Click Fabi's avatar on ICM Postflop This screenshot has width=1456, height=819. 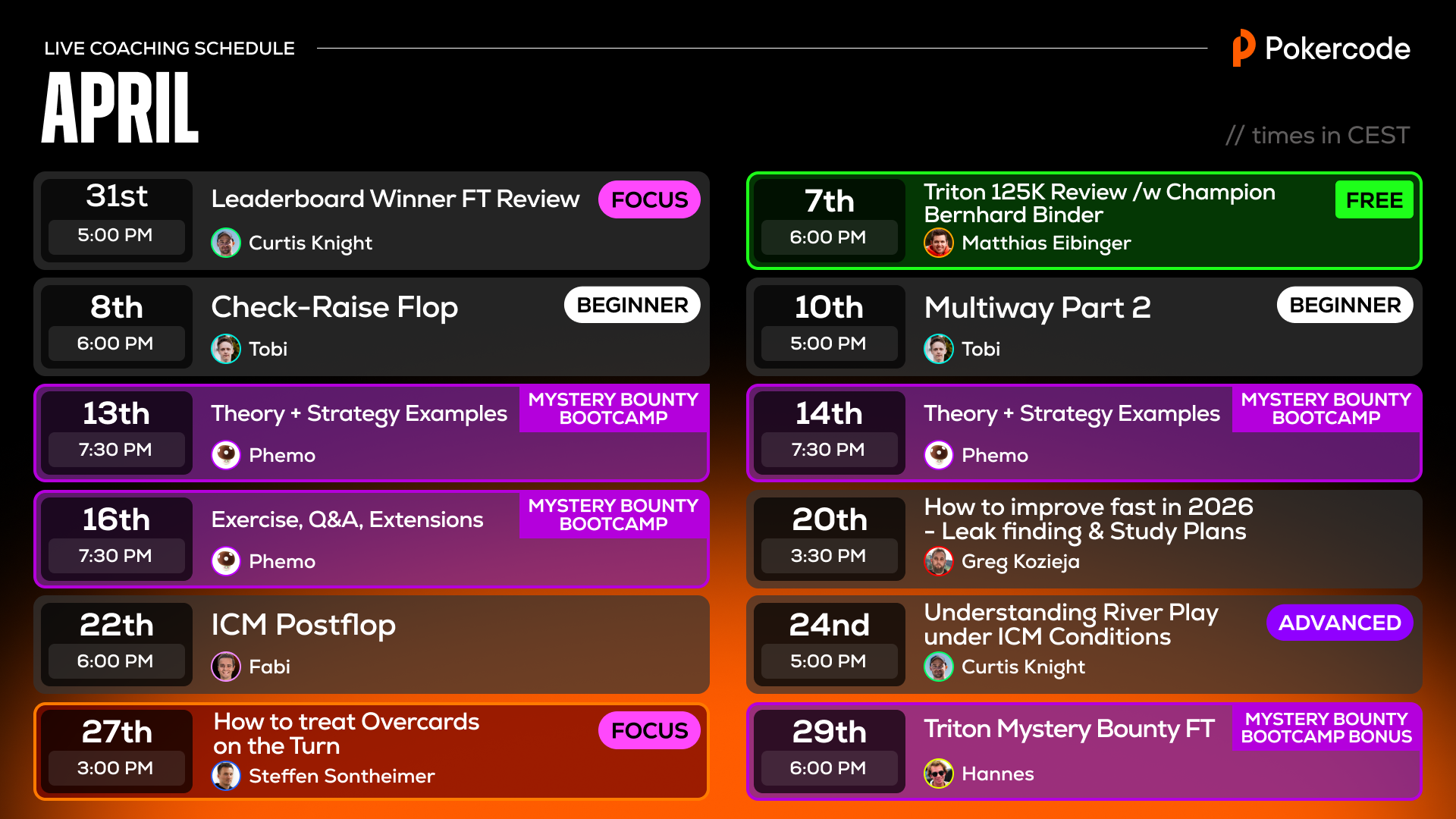[226, 667]
